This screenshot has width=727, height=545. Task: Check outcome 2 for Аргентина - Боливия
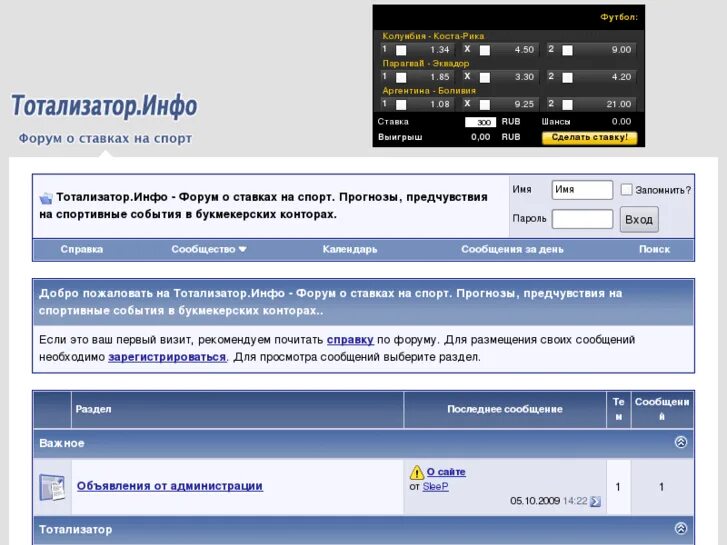(568, 105)
